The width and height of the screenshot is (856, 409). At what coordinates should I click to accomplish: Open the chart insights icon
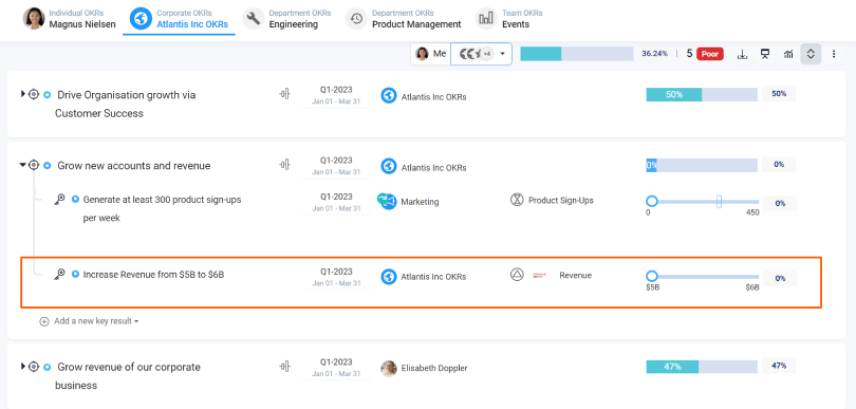(788, 54)
